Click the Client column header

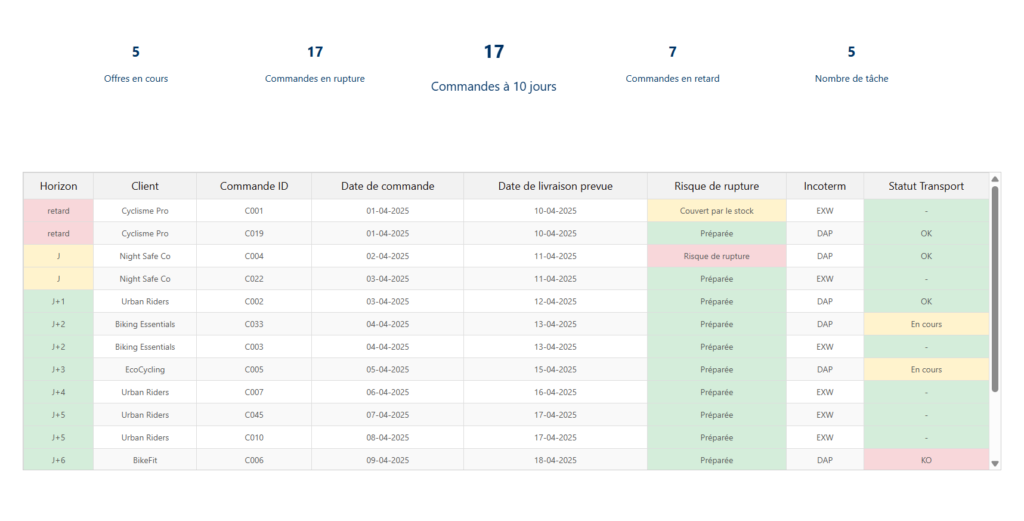tap(145, 186)
